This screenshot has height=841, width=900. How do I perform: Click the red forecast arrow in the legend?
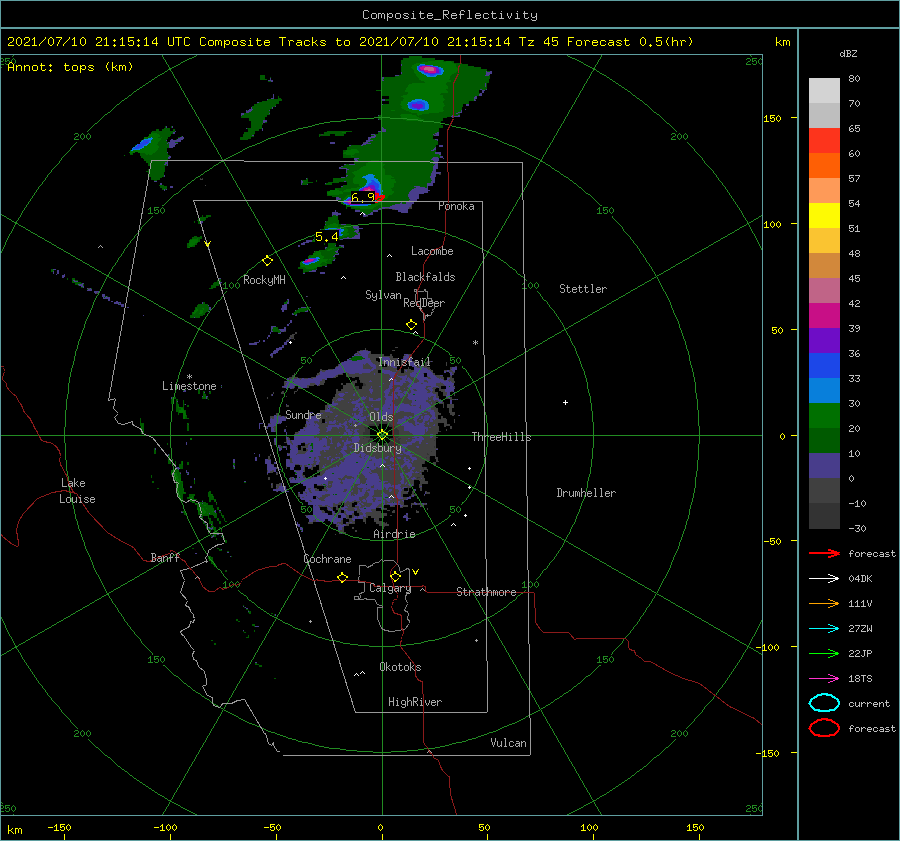click(x=824, y=553)
